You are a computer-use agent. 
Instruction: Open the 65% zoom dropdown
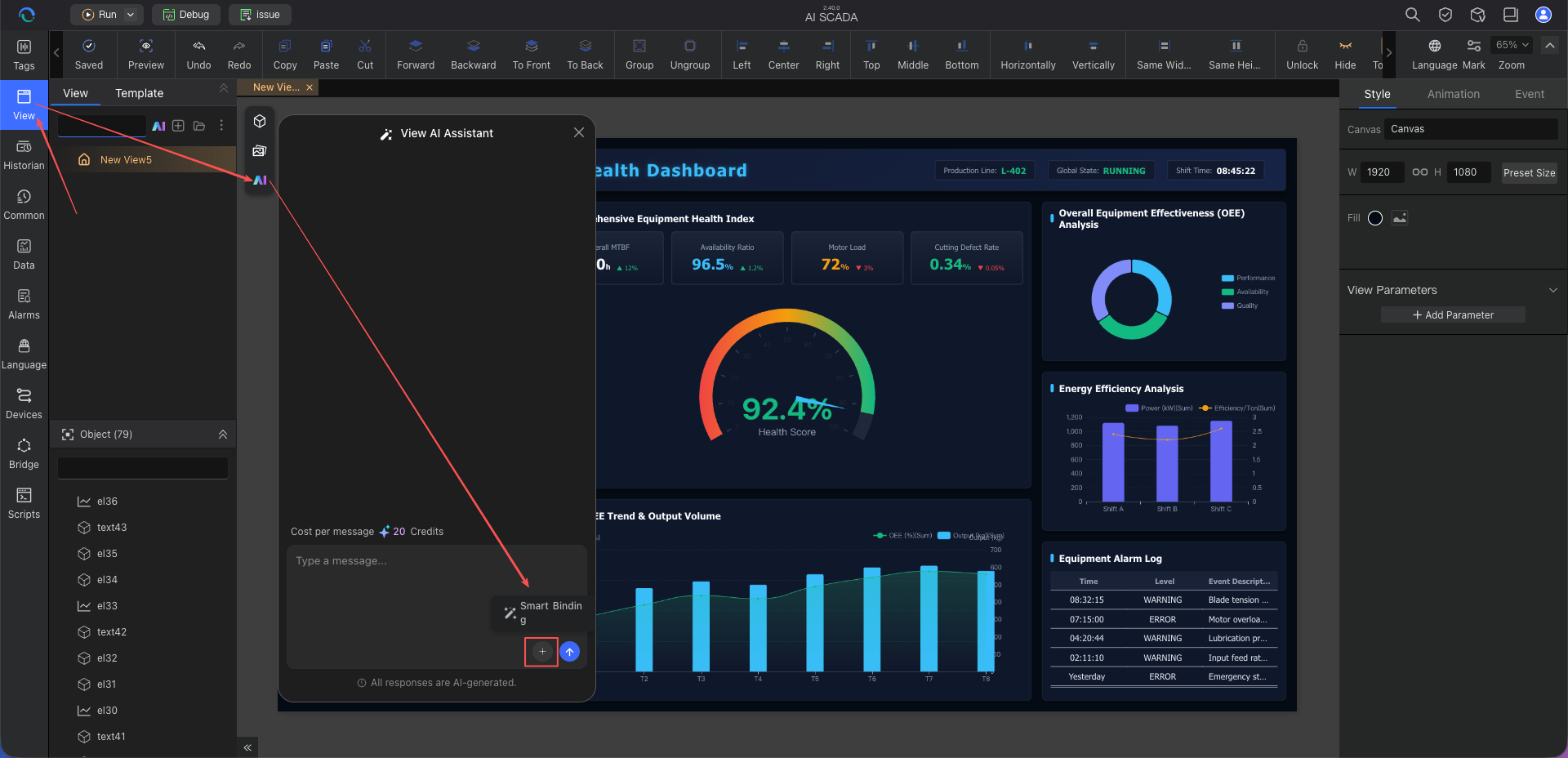(1512, 45)
